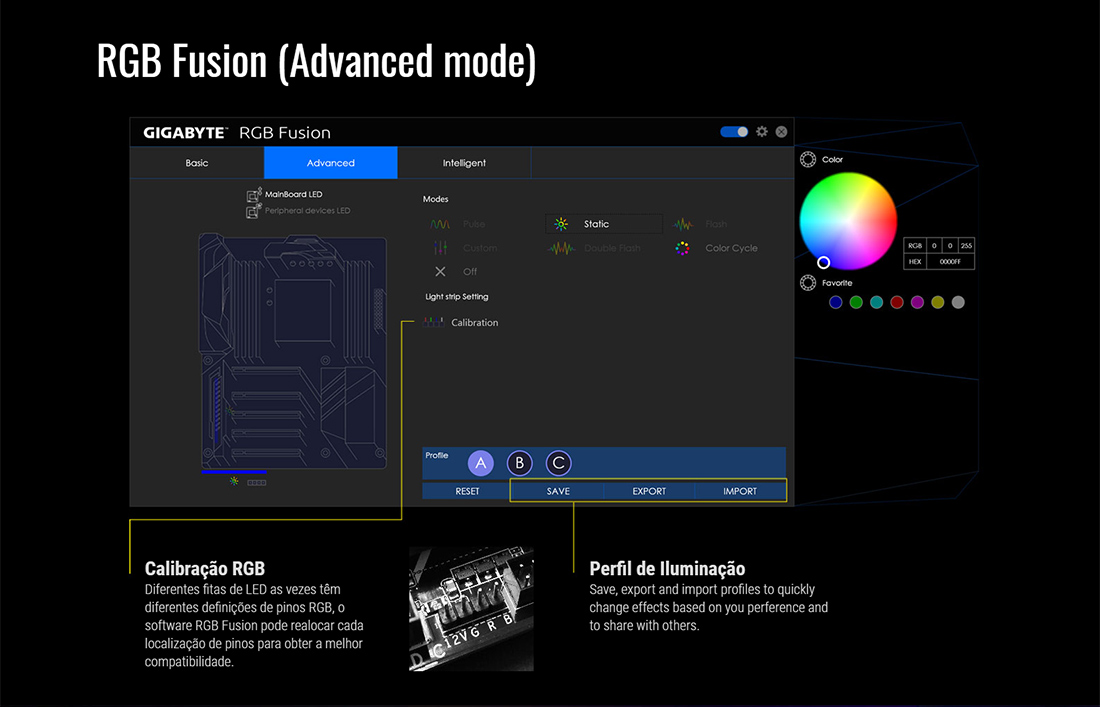Choose the Static lighting mode
The height and width of the screenshot is (707, 1100).
pyautogui.click(x=604, y=224)
